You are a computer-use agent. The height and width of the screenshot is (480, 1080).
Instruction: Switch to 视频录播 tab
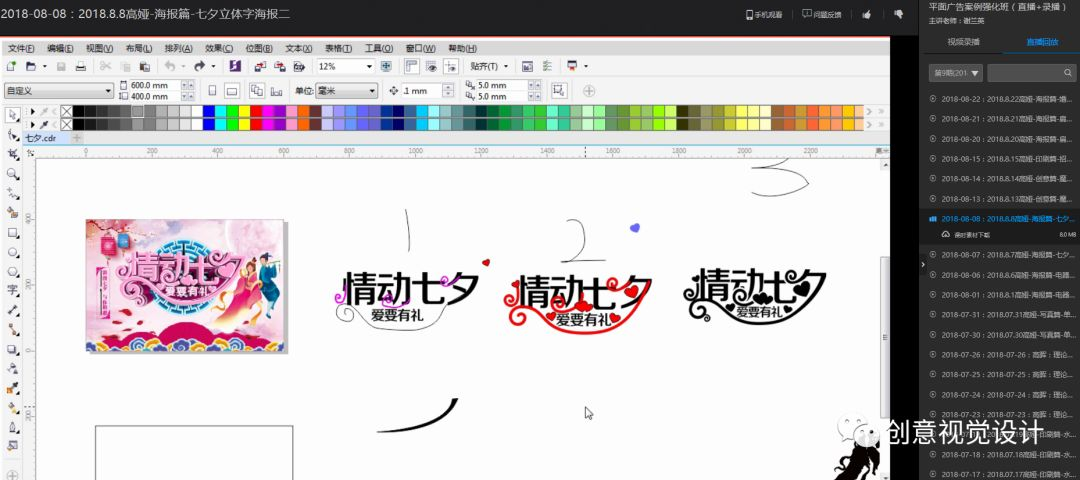tap(963, 42)
